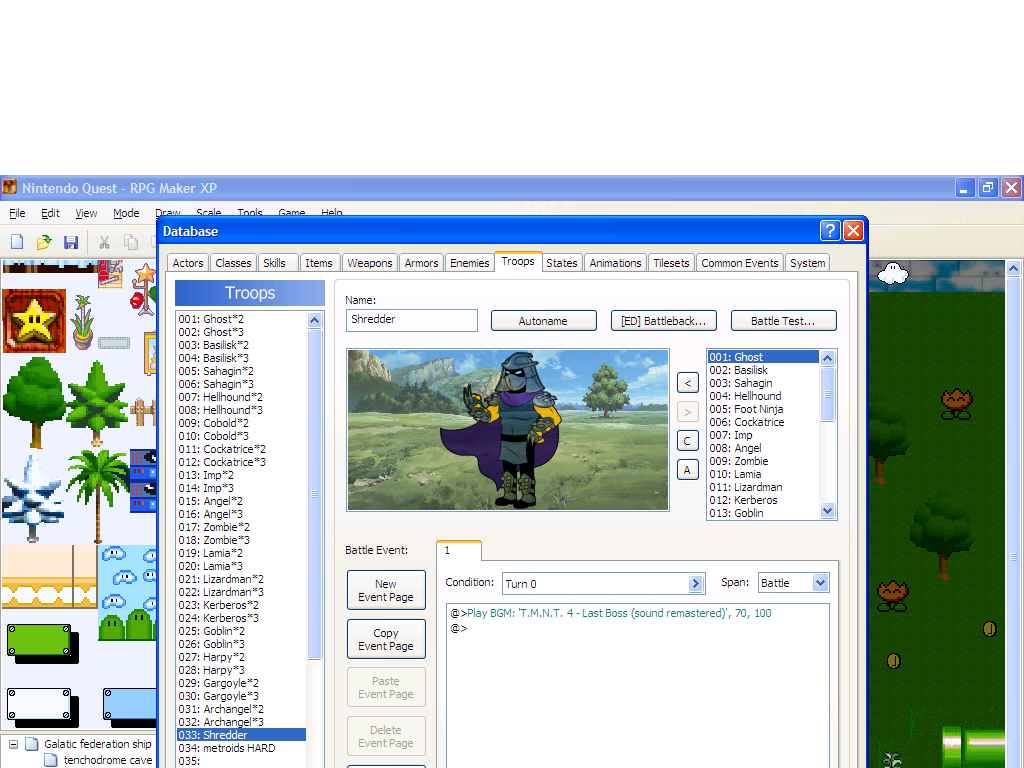Select troop '015: Angel*2'
The width and height of the screenshot is (1024, 768).
(240, 501)
